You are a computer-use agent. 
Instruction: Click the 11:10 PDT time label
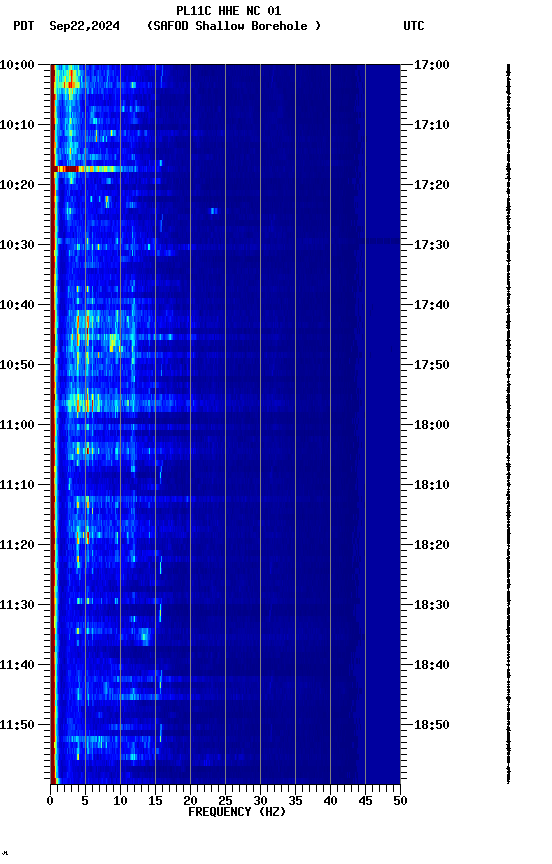click(x=17, y=485)
